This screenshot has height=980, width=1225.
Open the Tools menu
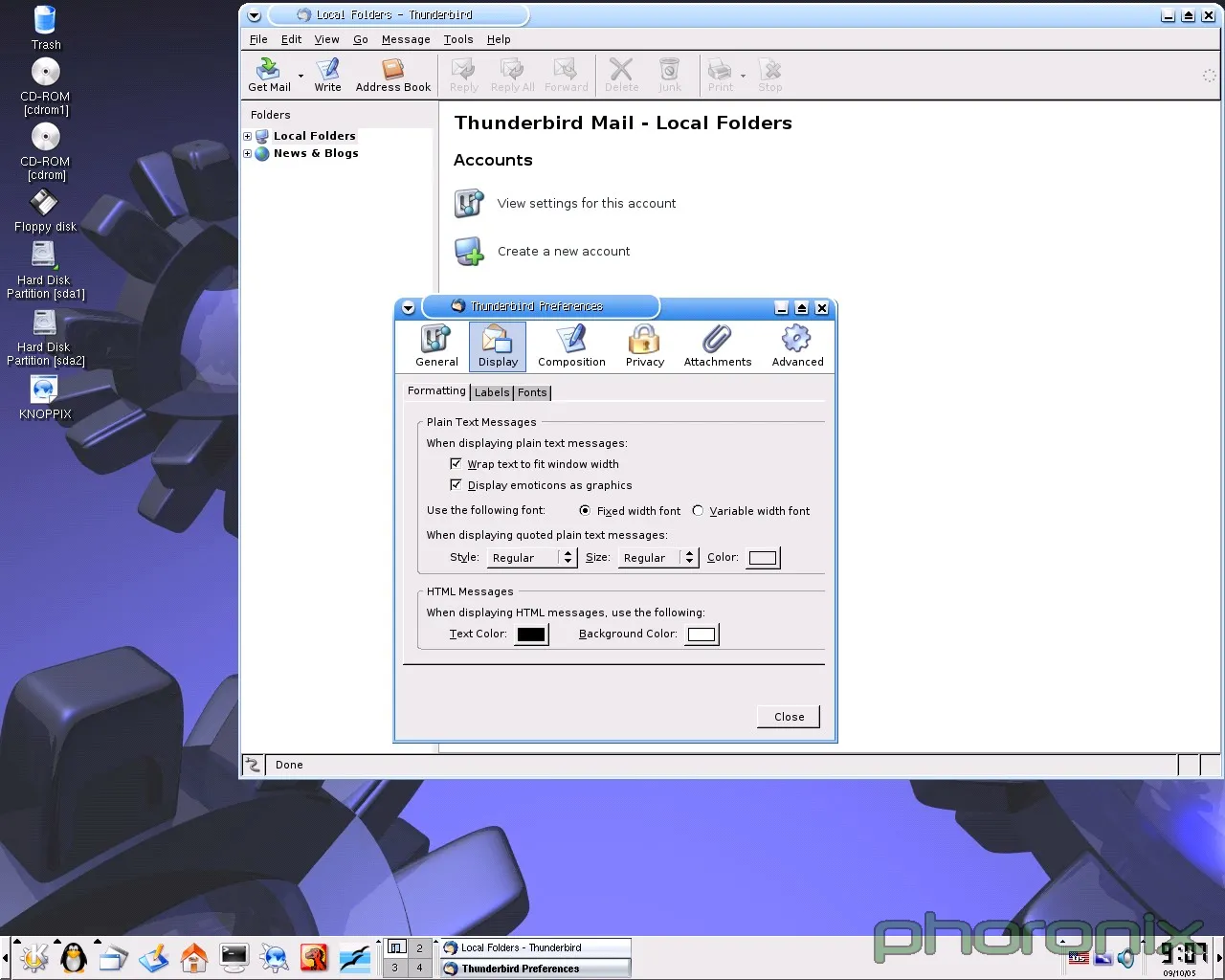[x=458, y=39]
